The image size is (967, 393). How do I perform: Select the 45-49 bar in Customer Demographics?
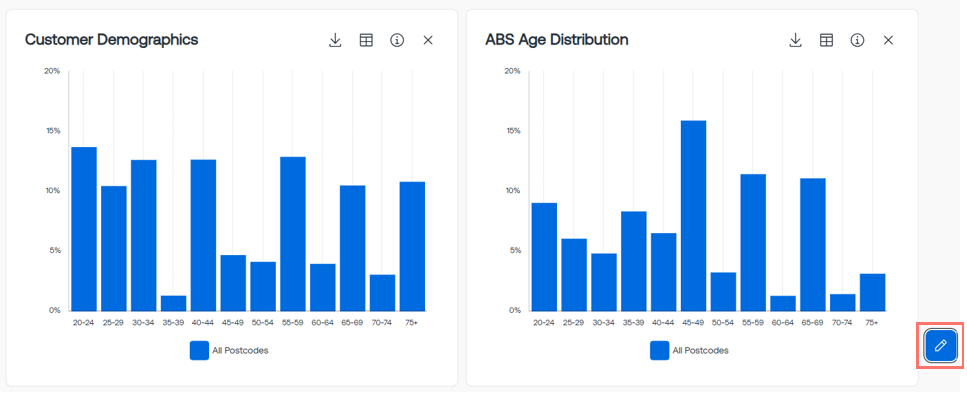233,283
